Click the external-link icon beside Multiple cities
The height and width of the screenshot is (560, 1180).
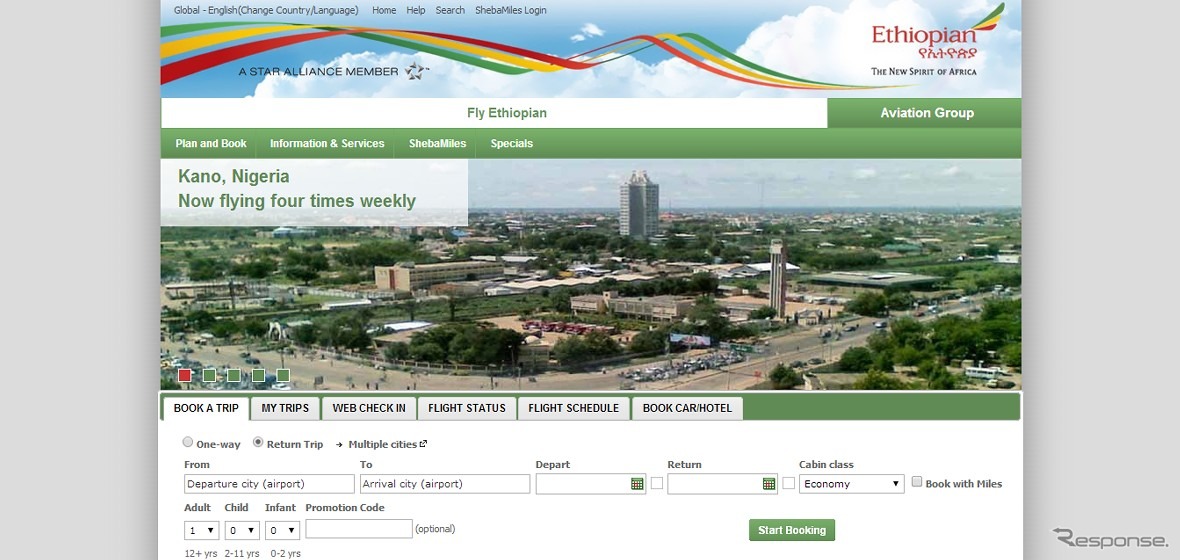point(424,443)
